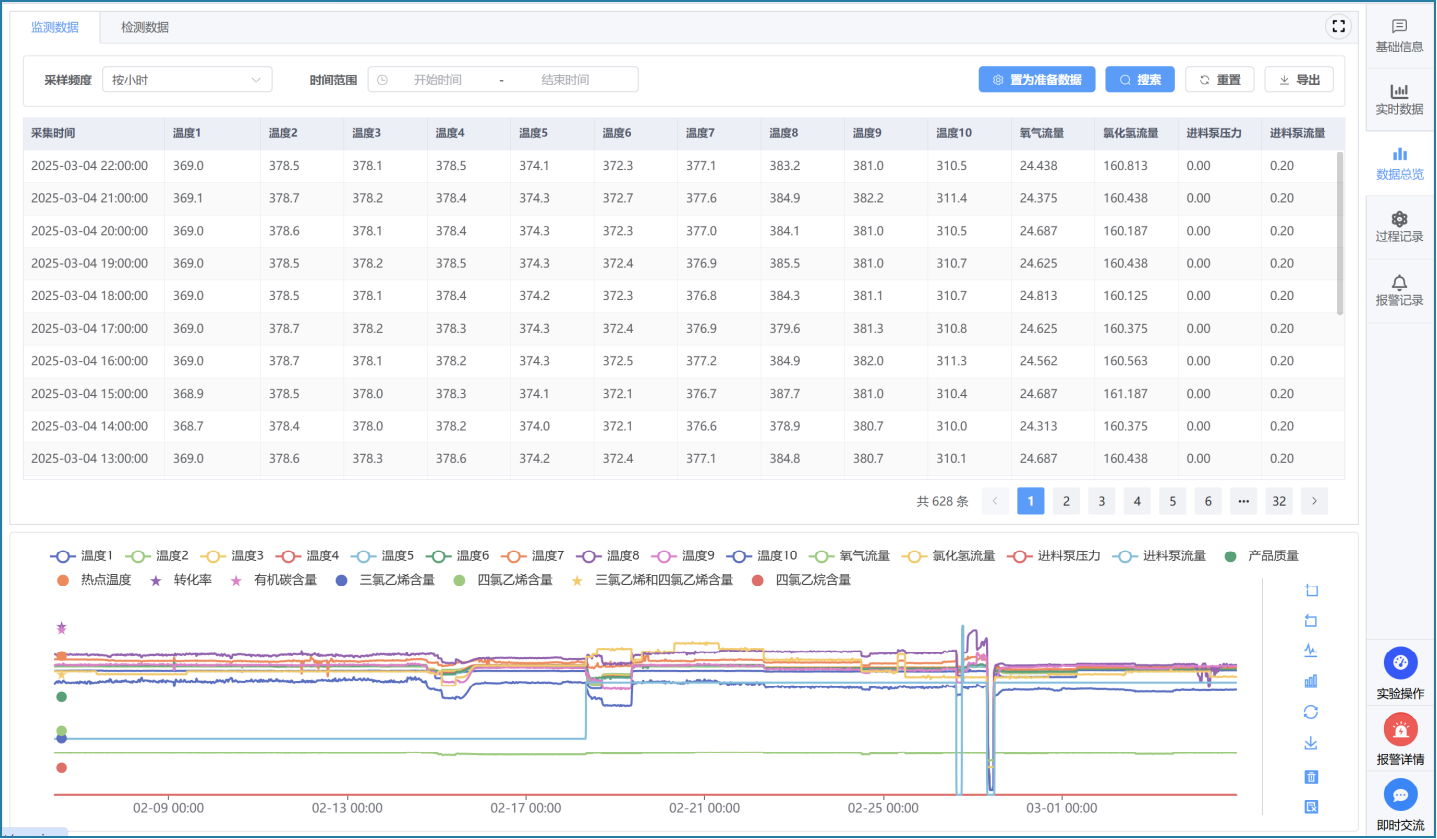1437x839 pixels.
Task: Open 报警记录 in right sidebar
Action: click(1399, 290)
